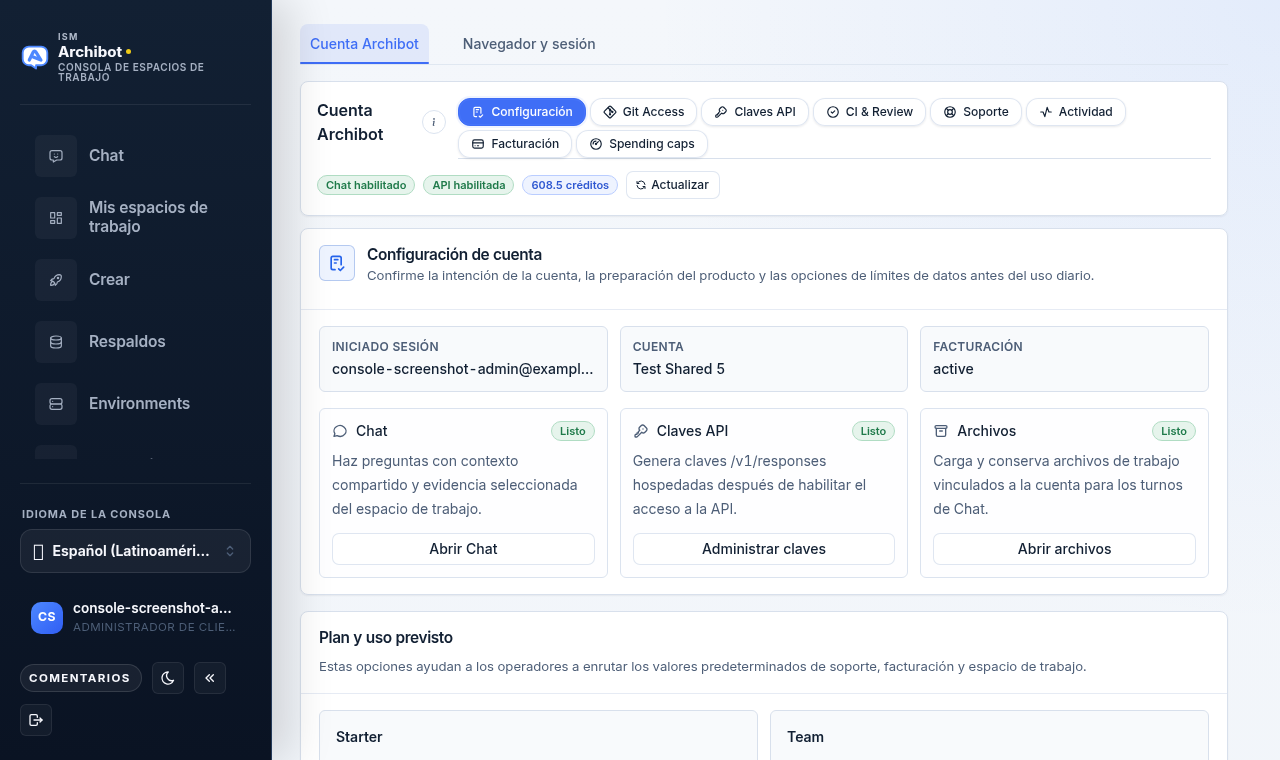This screenshot has height=760, width=1280.
Task: Select the Starter plan card
Action: click(538, 736)
